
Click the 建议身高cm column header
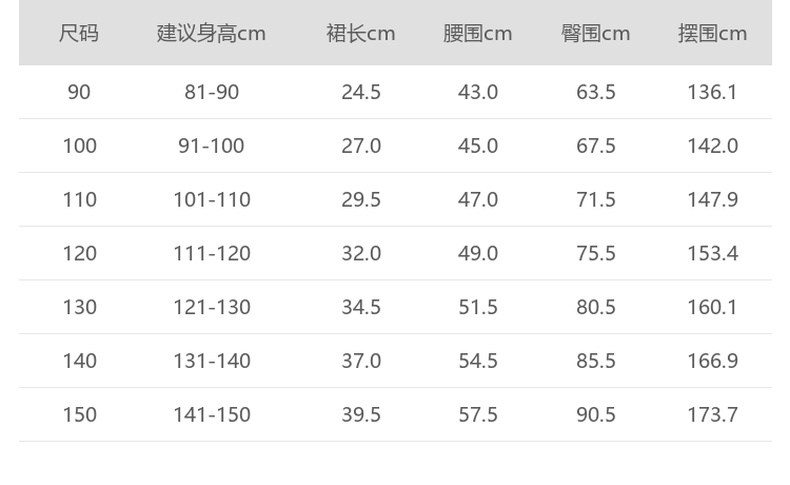pyautogui.click(x=211, y=33)
